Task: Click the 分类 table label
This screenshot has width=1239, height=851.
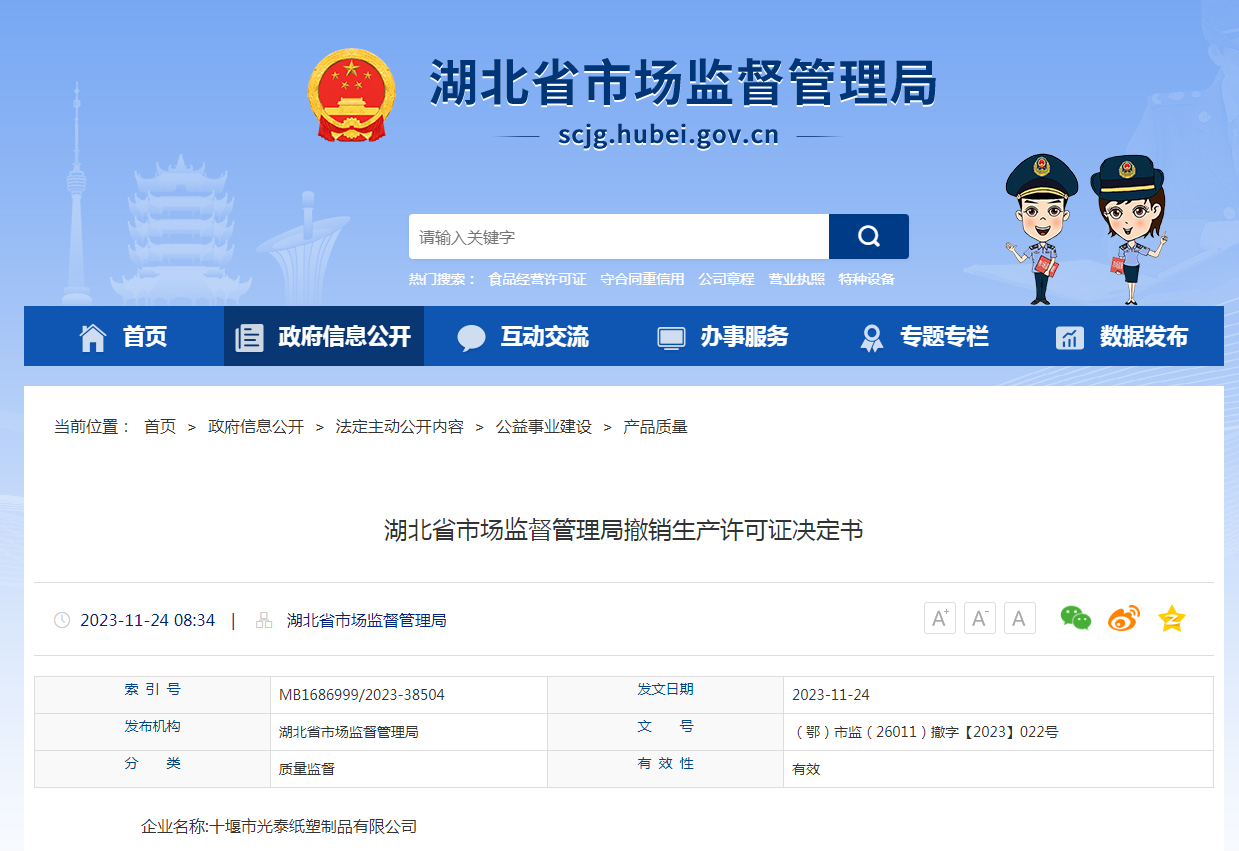Action: tap(153, 763)
